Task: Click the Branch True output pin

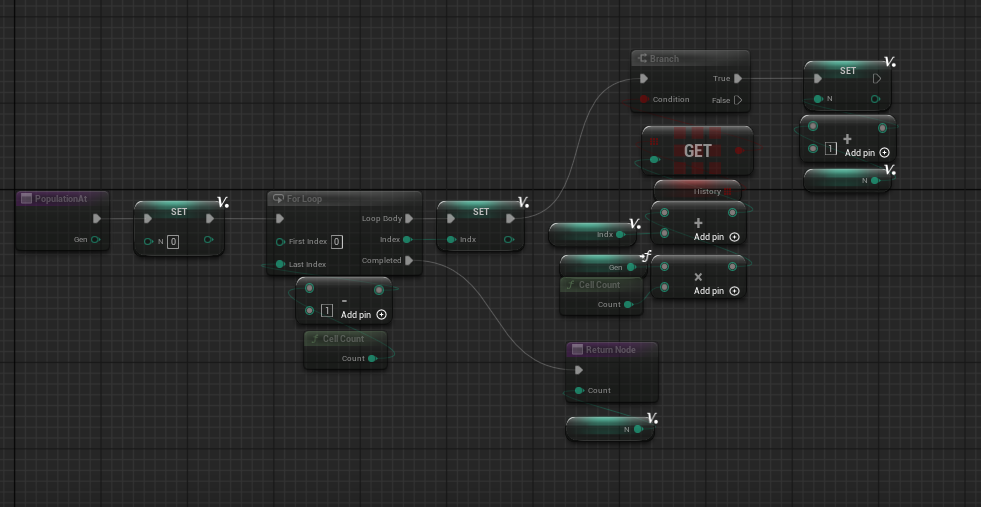Action: tap(738, 79)
